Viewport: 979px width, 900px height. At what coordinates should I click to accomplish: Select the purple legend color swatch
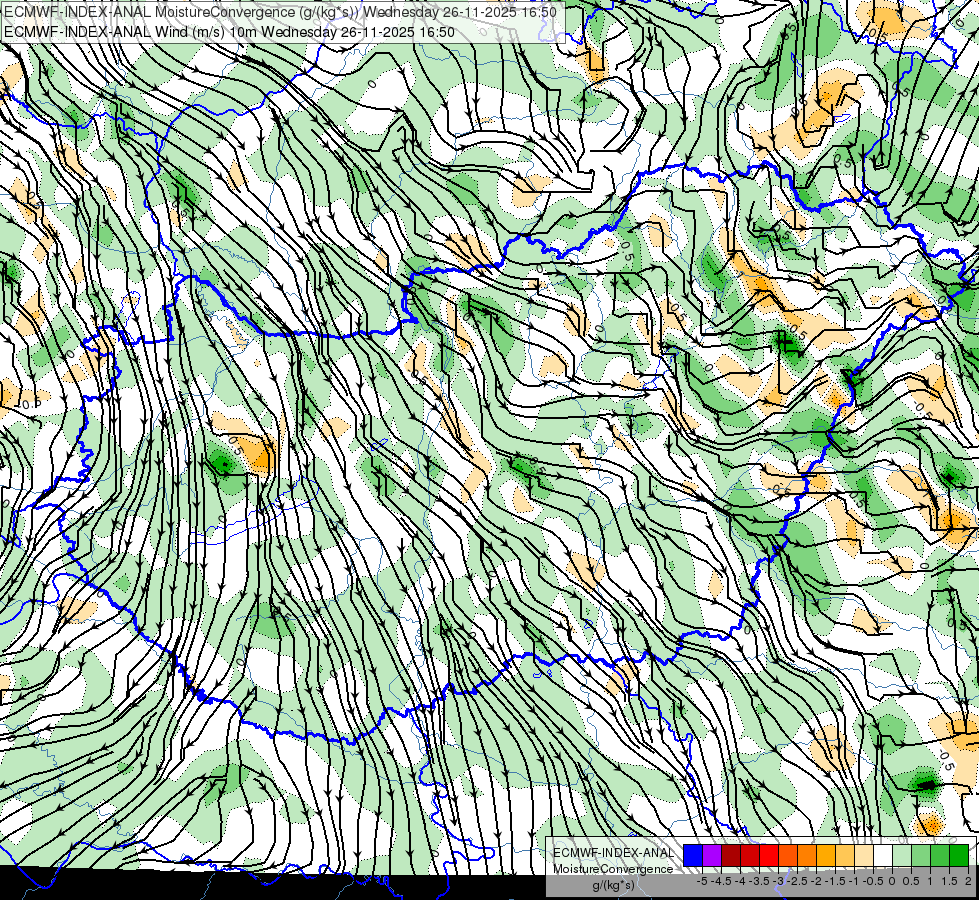(712, 855)
